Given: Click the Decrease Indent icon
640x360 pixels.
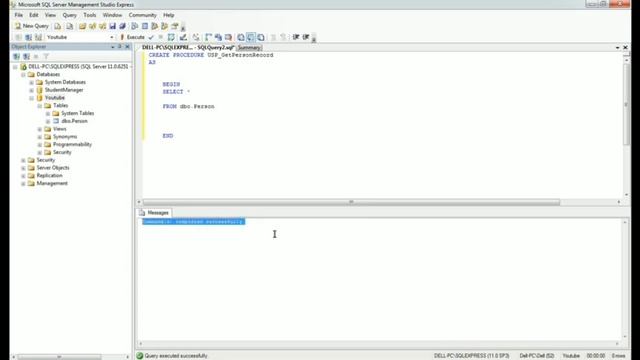Looking at the screenshot, I should [x=296, y=37].
